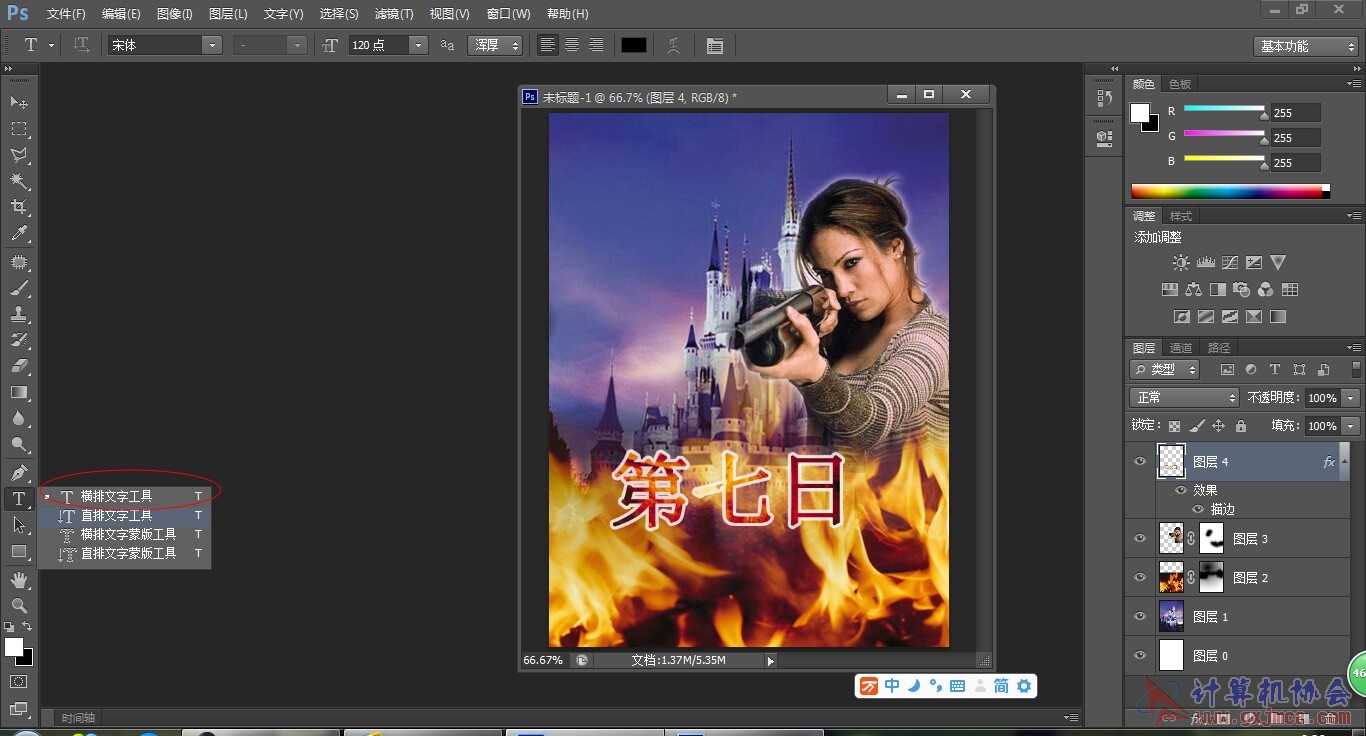Select the Move tool
This screenshot has width=1366, height=736.
[x=19, y=102]
